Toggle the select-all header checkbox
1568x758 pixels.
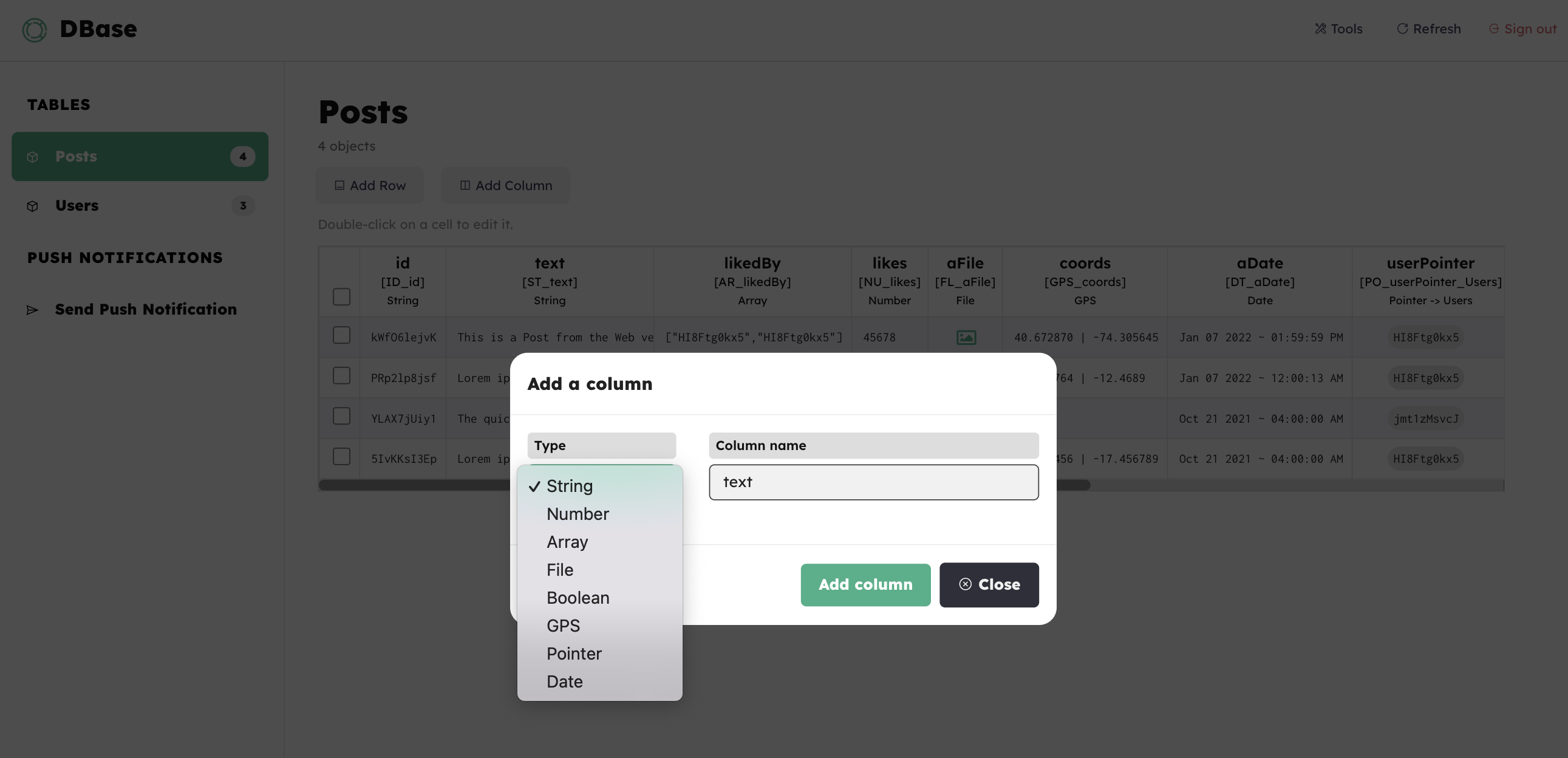pyautogui.click(x=341, y=296)
